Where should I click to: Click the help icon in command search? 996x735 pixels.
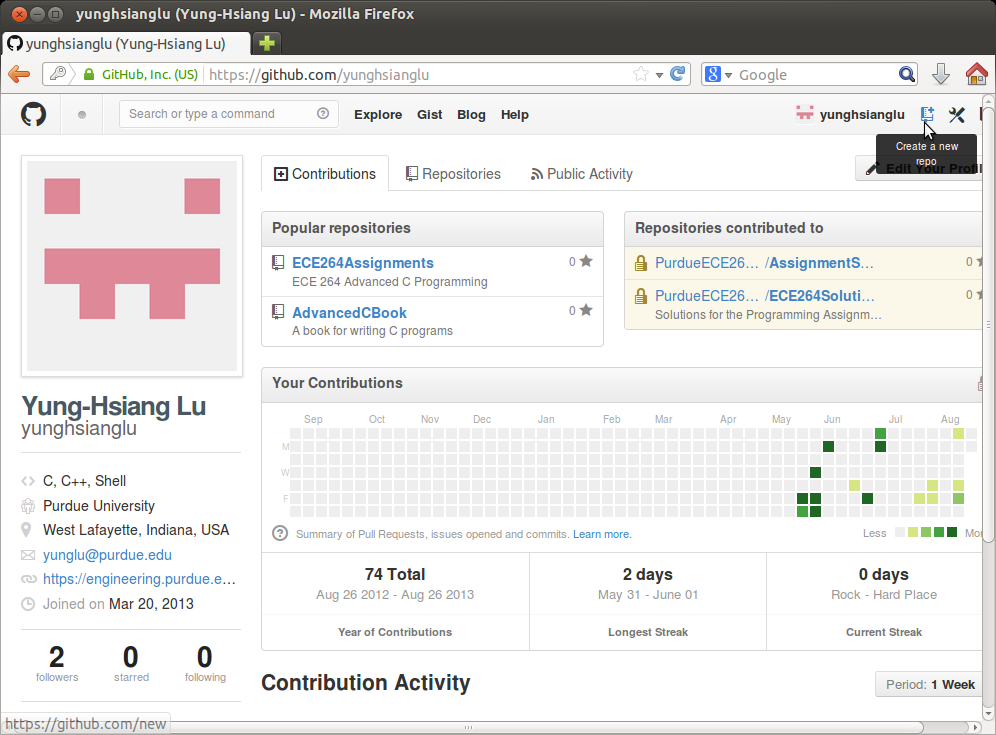323,114
